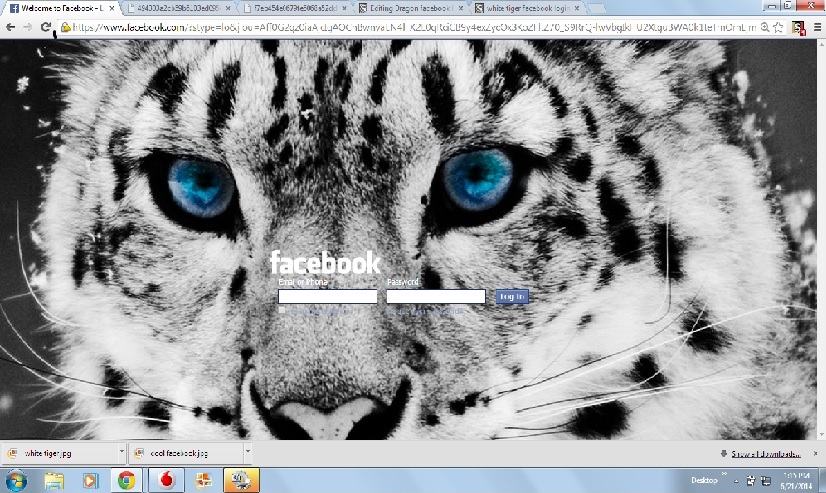Tick the Keep me logged in checkbox

282,311
